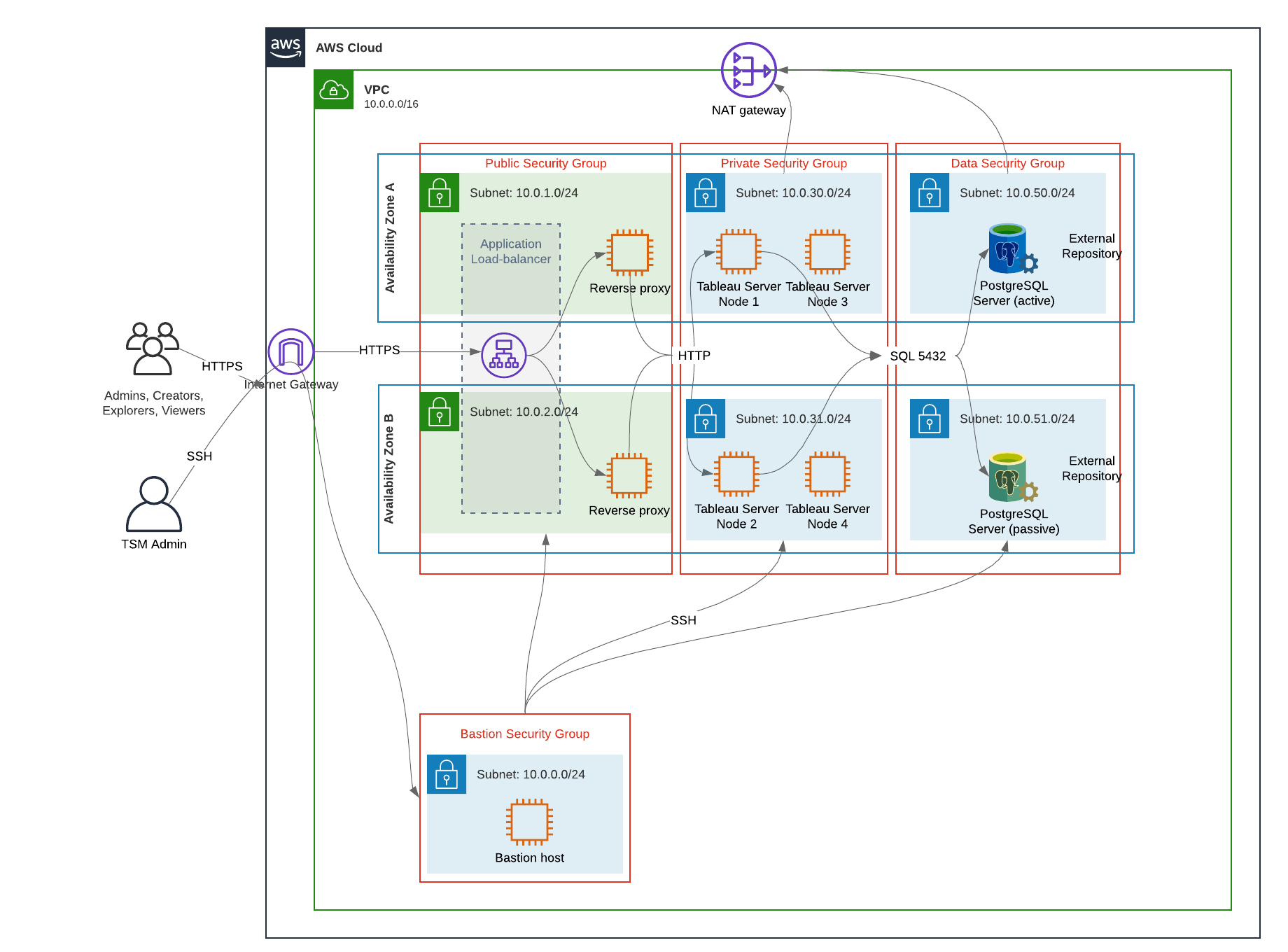
Task: Click the 'Availability Zone B' vertical label
Action: [x=389, y=469]
